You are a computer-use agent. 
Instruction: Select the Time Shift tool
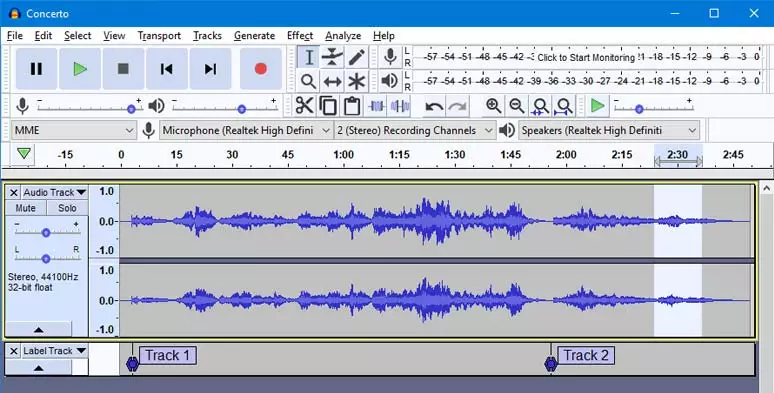pos(332,81)
